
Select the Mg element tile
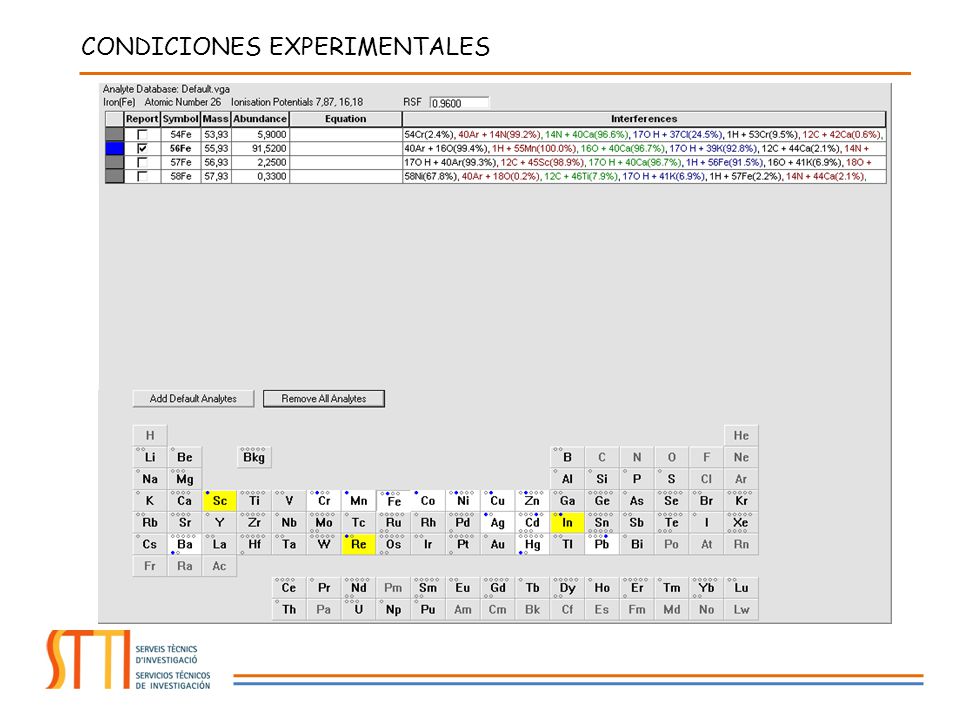click(x=184, y=479)
